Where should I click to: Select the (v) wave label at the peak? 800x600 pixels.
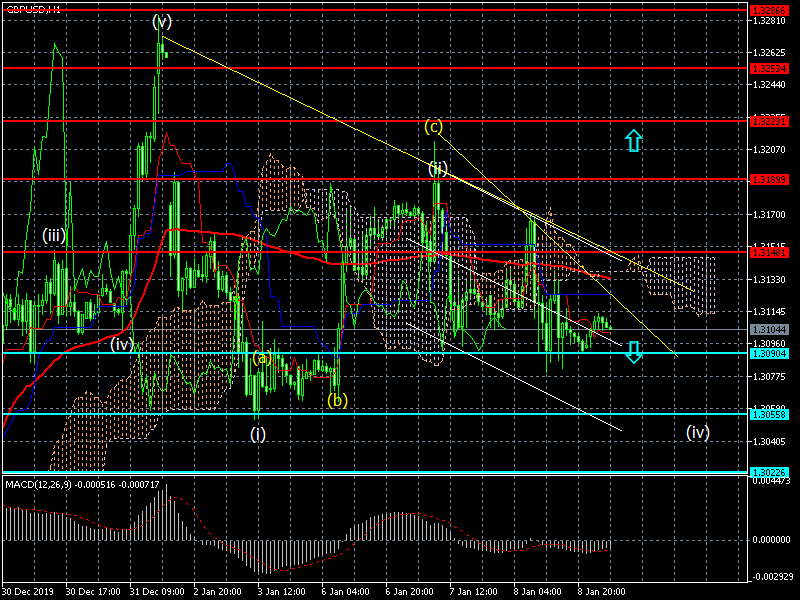point(162,21)
